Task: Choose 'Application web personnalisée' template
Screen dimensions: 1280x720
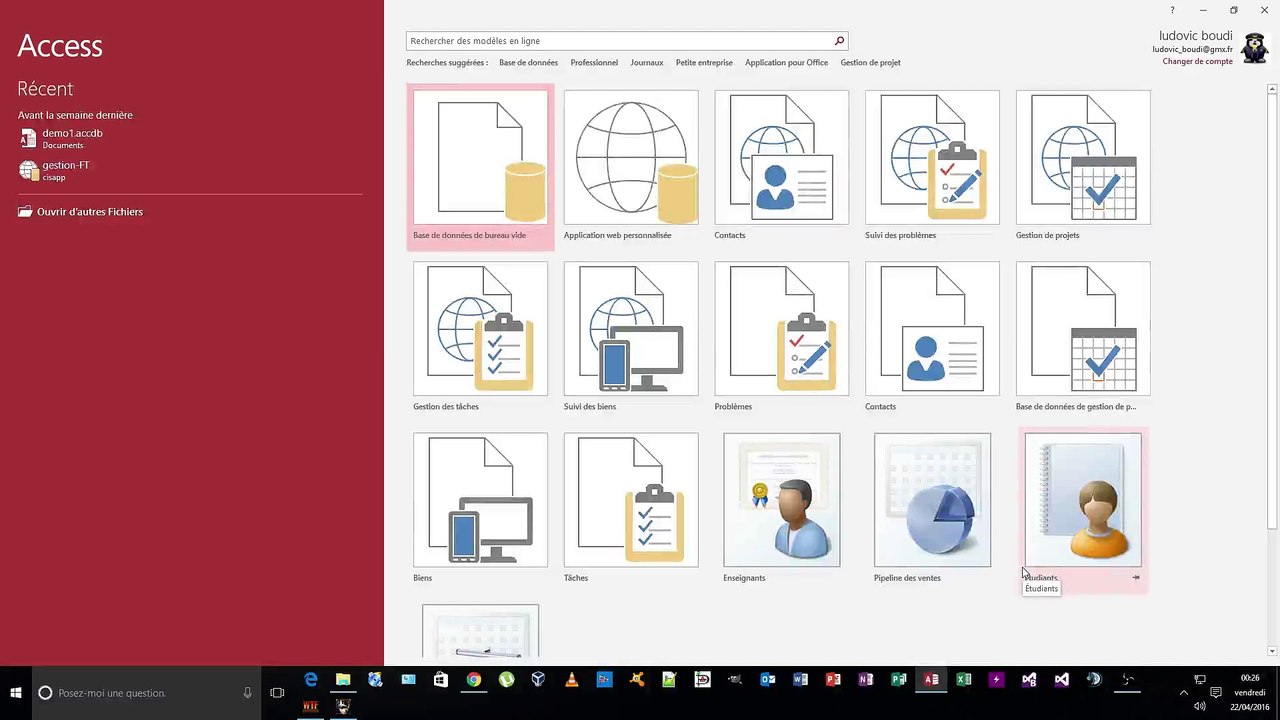Action: (631, 166)
